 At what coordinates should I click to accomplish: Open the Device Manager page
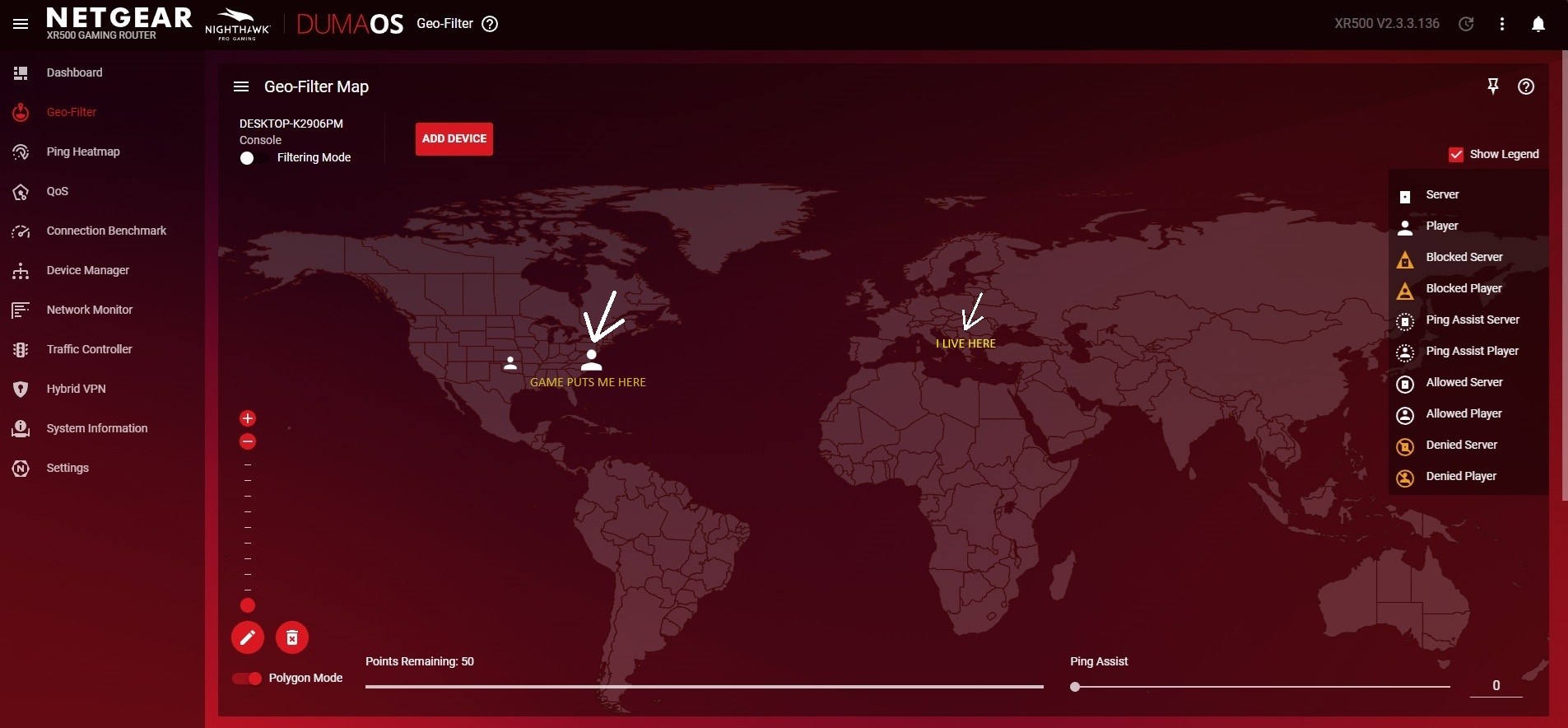(x=87, y=270)
